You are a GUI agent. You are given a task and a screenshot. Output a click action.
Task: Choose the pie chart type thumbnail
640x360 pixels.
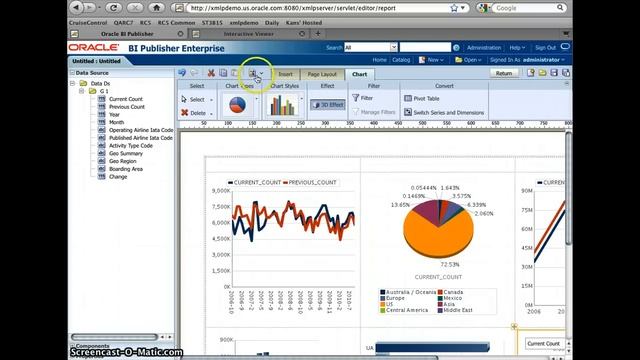pos(237,105)
